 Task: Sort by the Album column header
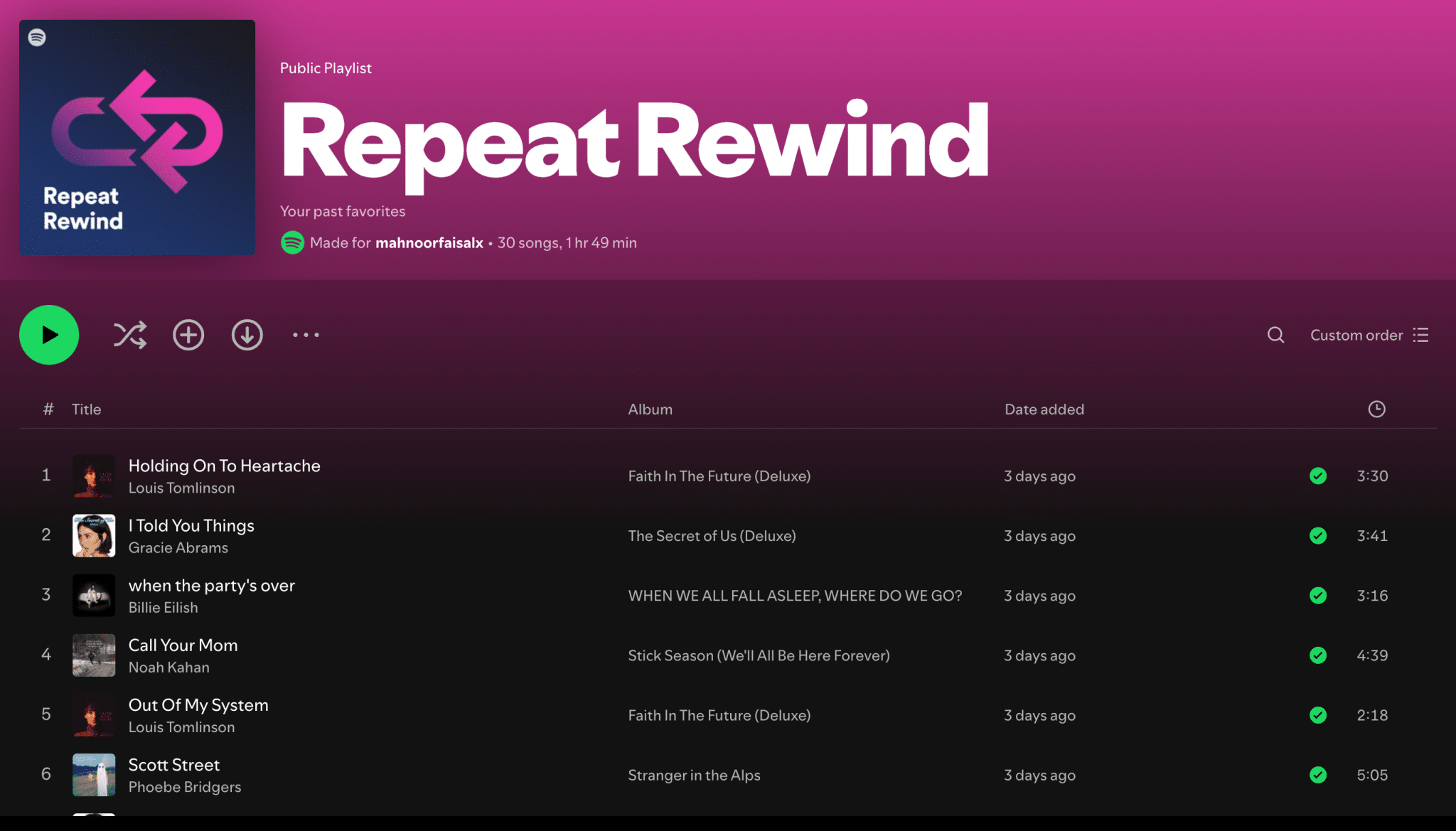point(650,409)
